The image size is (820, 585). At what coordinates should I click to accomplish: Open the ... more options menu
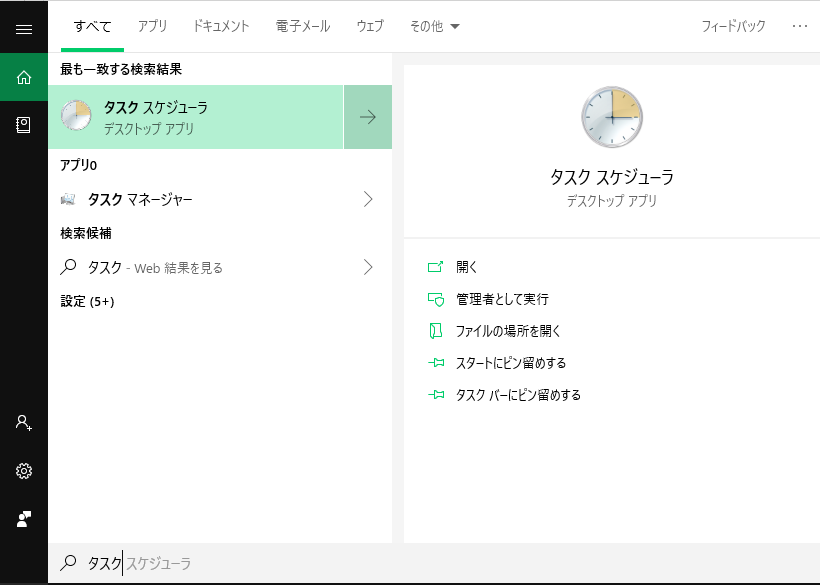coord(799,27)
